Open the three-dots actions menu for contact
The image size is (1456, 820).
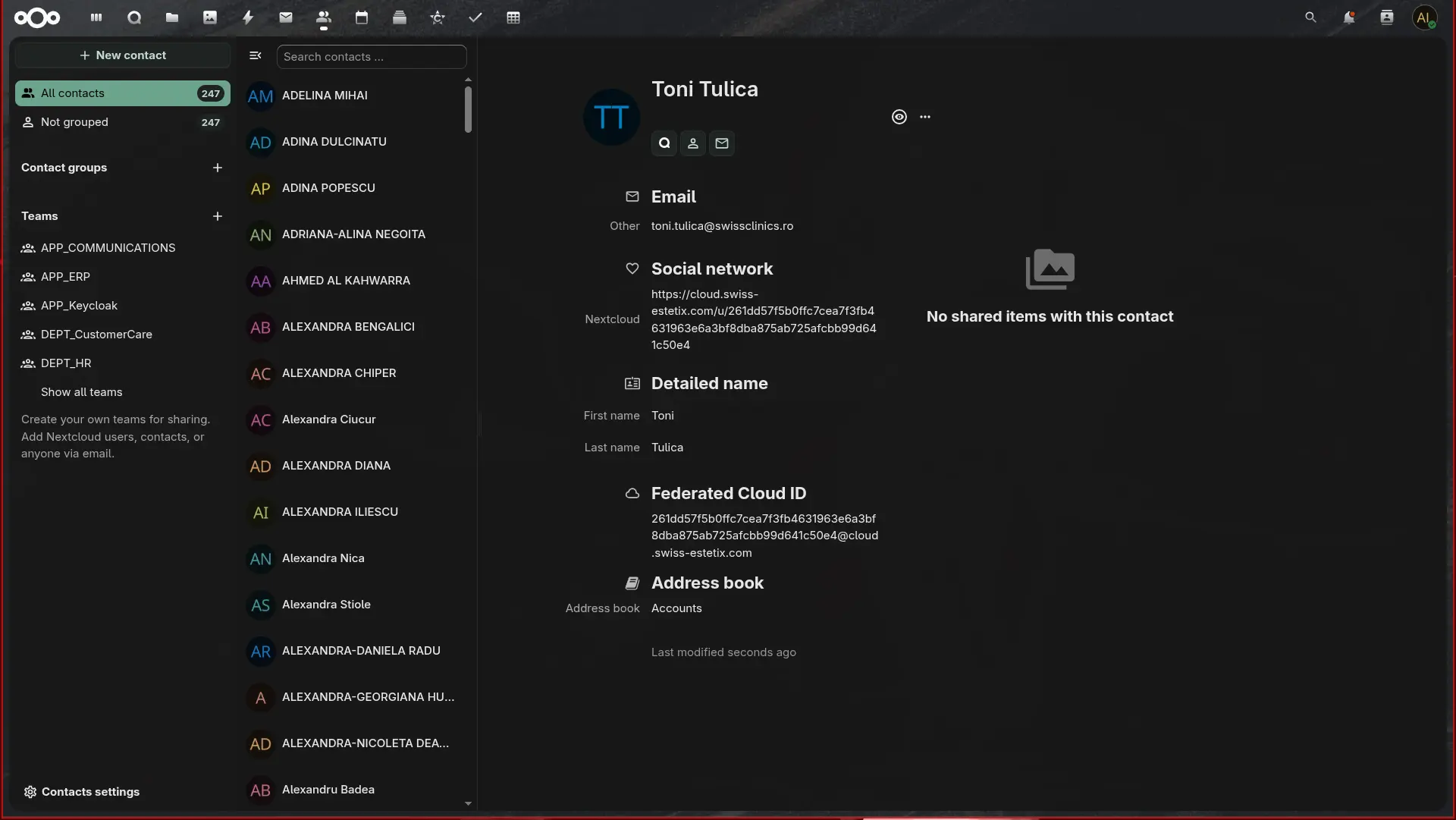[x=925, y=117]
